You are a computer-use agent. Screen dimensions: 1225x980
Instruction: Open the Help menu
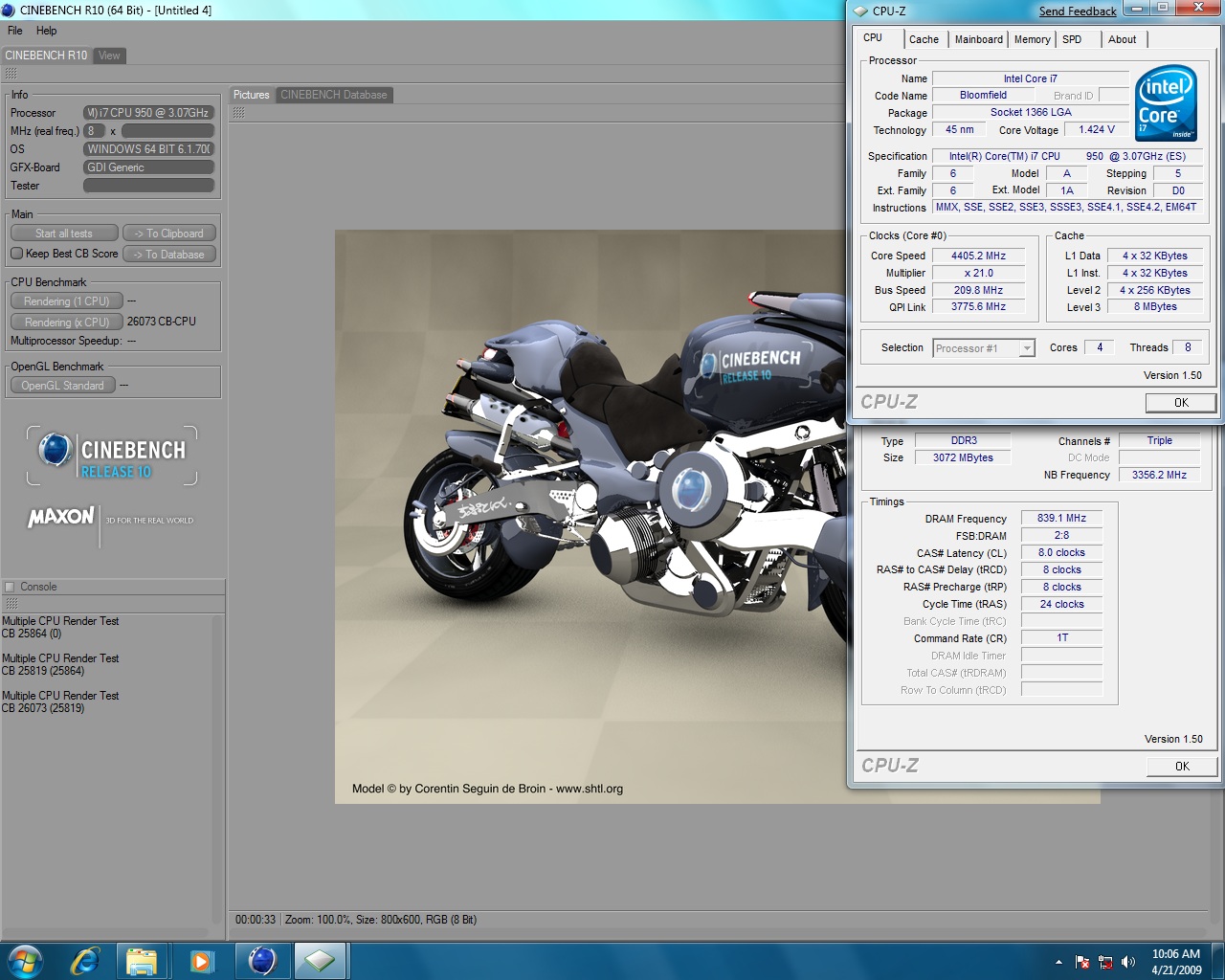point(47,31)
